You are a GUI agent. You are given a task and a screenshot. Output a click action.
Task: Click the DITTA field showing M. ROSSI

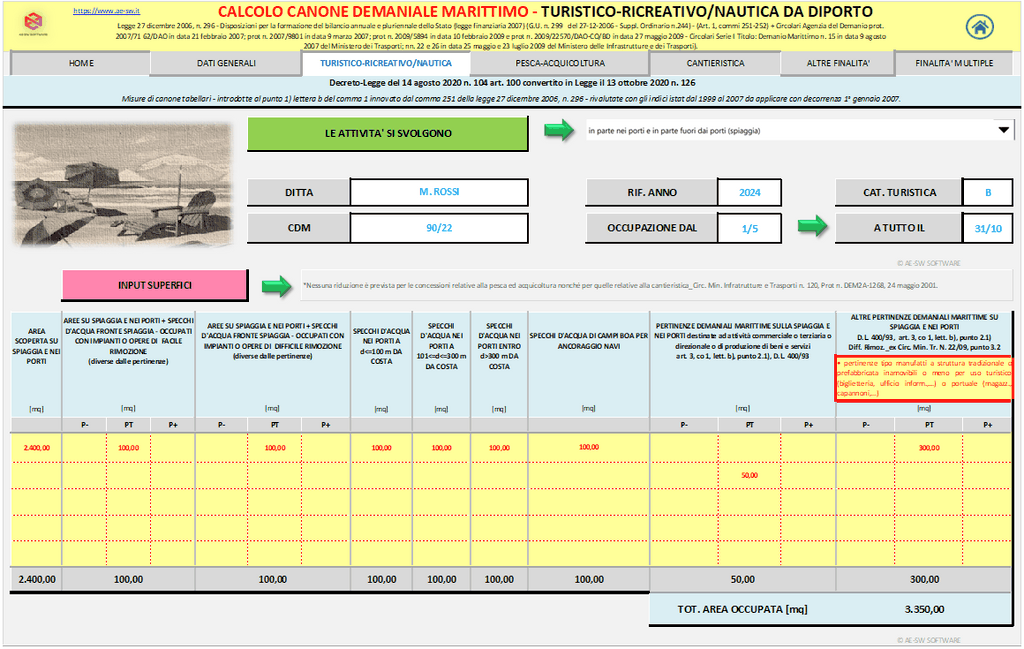point(439,192)
